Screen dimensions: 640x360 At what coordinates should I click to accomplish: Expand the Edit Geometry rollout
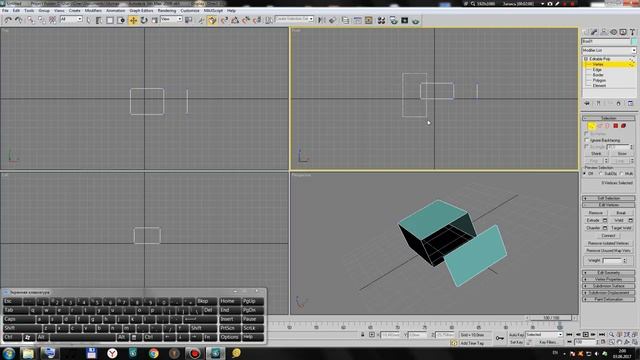pos(609,273)
